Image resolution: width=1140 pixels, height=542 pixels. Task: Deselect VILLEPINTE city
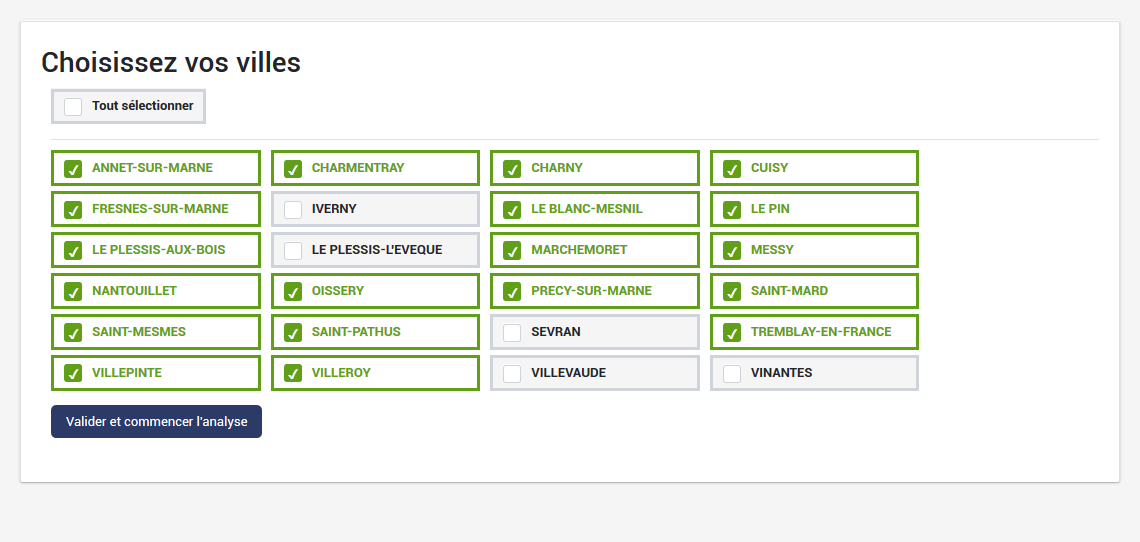pos(73,374)
